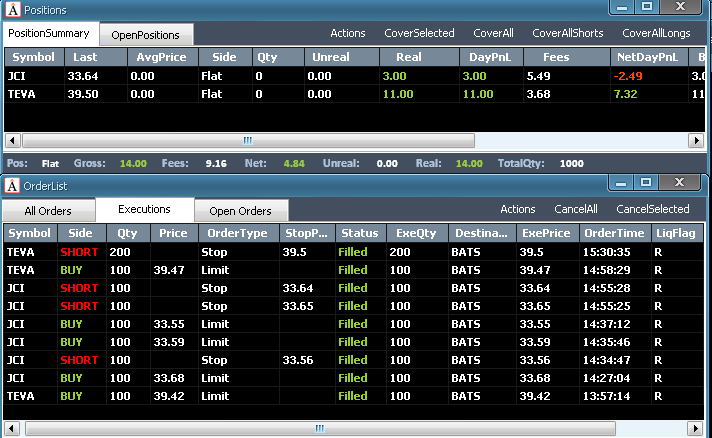Click right arrow of Positions horizontal scrollbar

coord(696,141)
